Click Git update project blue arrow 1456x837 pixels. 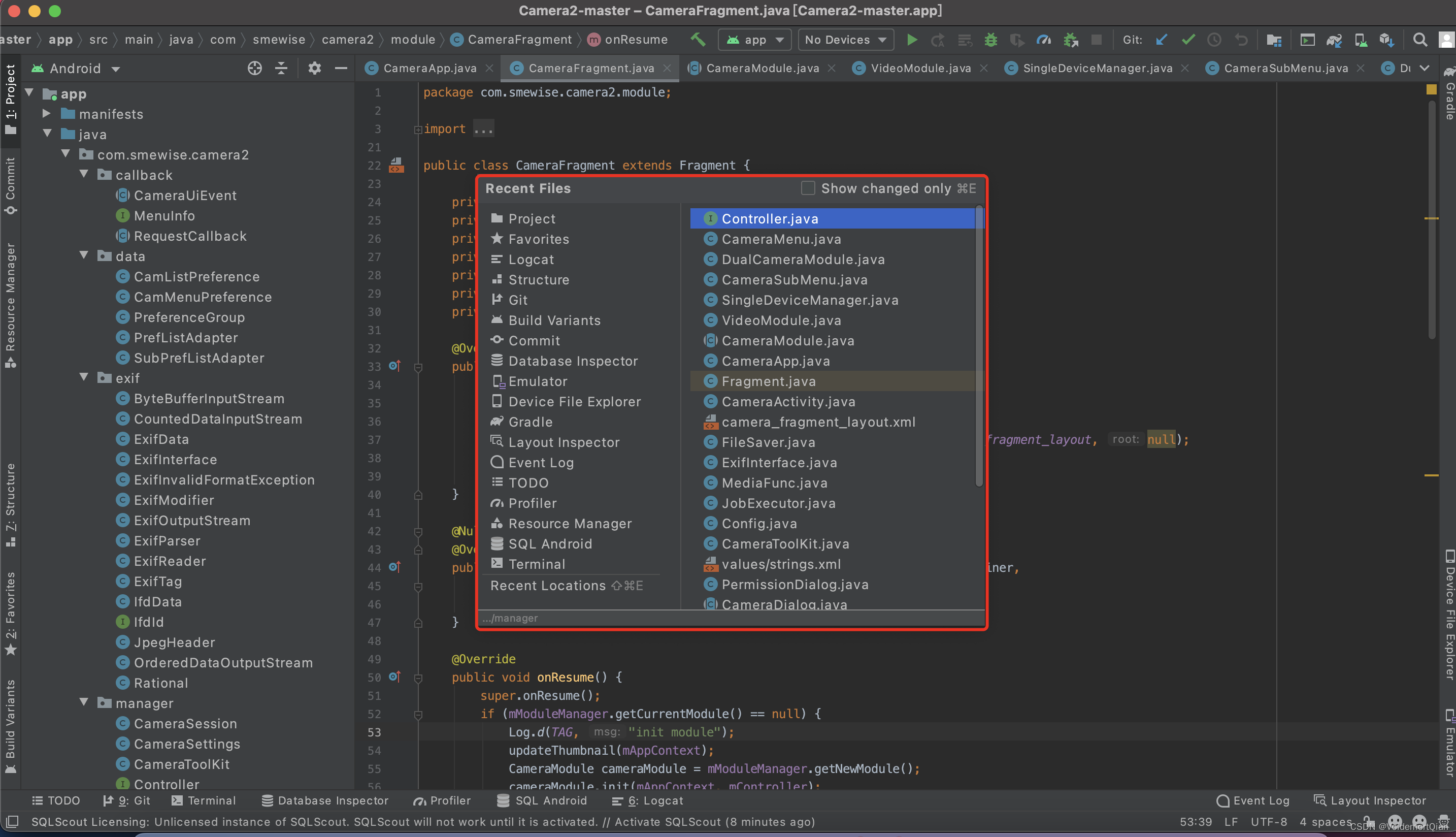pyautogui.click(x=1161, y=40)
